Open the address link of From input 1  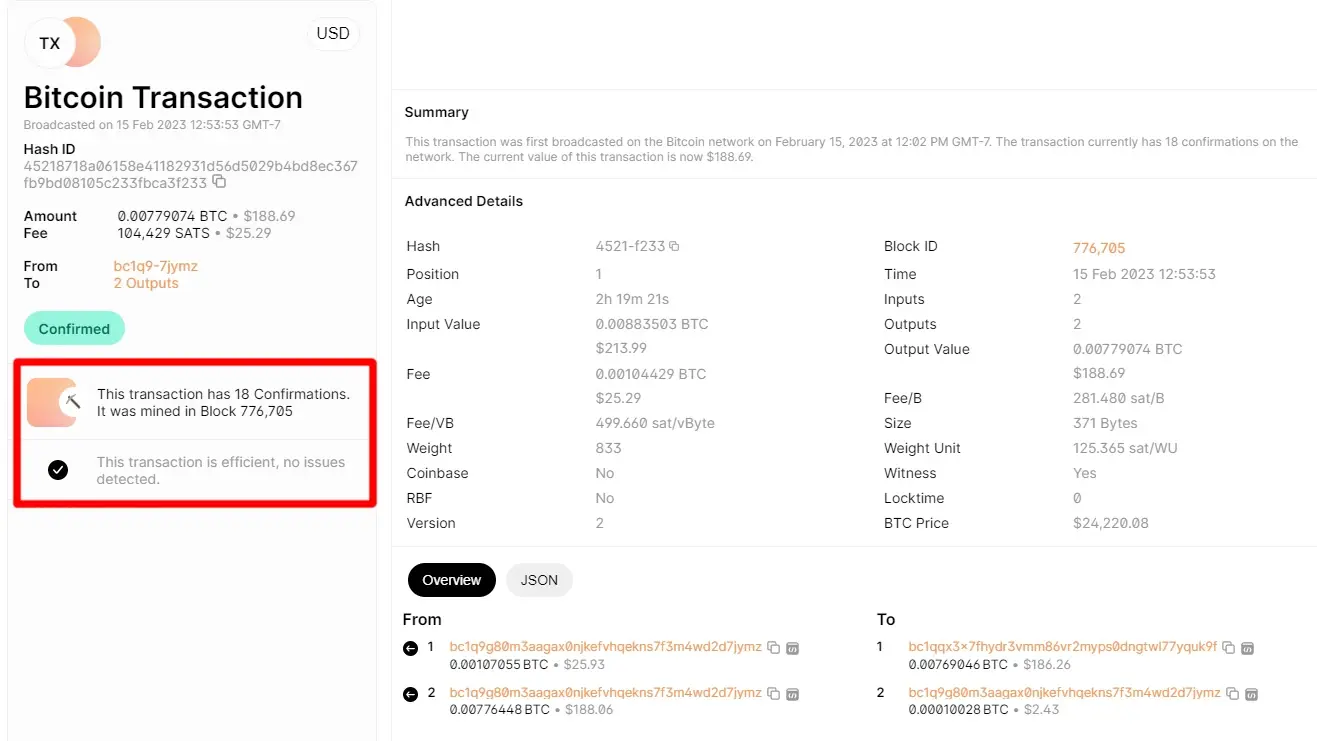click(x=606, y=647)
